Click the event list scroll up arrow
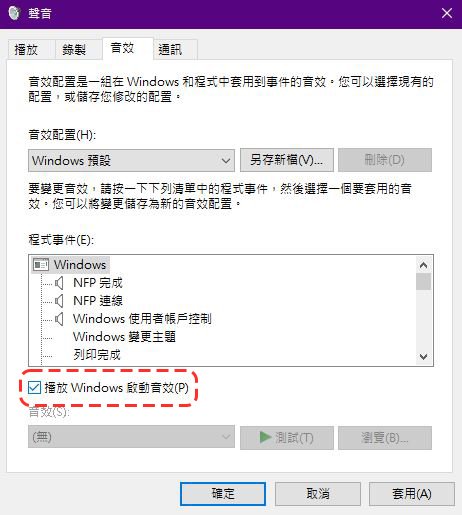Screen dimensions: 462x515 tap(423, 265)
